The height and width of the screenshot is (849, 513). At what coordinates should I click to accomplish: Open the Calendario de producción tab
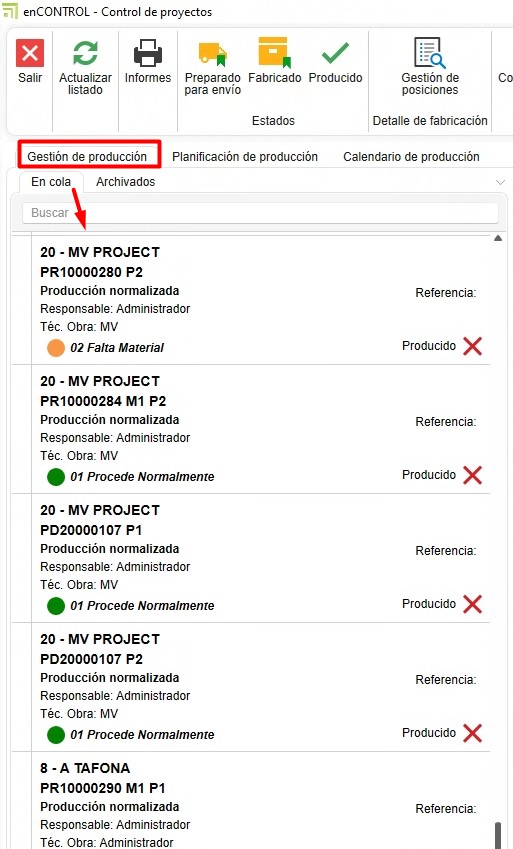pos(411,156)
